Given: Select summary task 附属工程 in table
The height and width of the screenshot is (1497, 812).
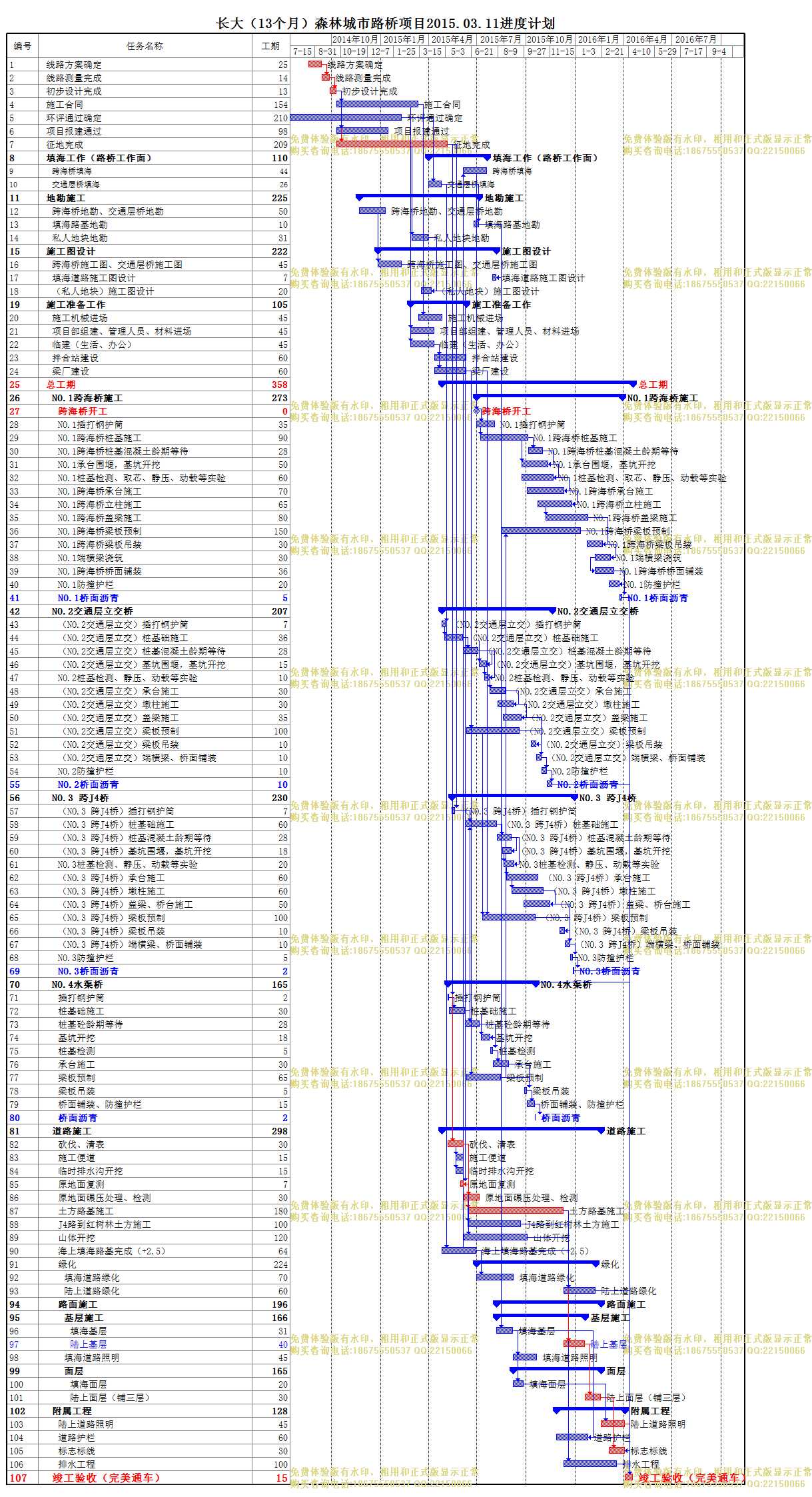Looking at the screenshot, I should point(148,1411).
